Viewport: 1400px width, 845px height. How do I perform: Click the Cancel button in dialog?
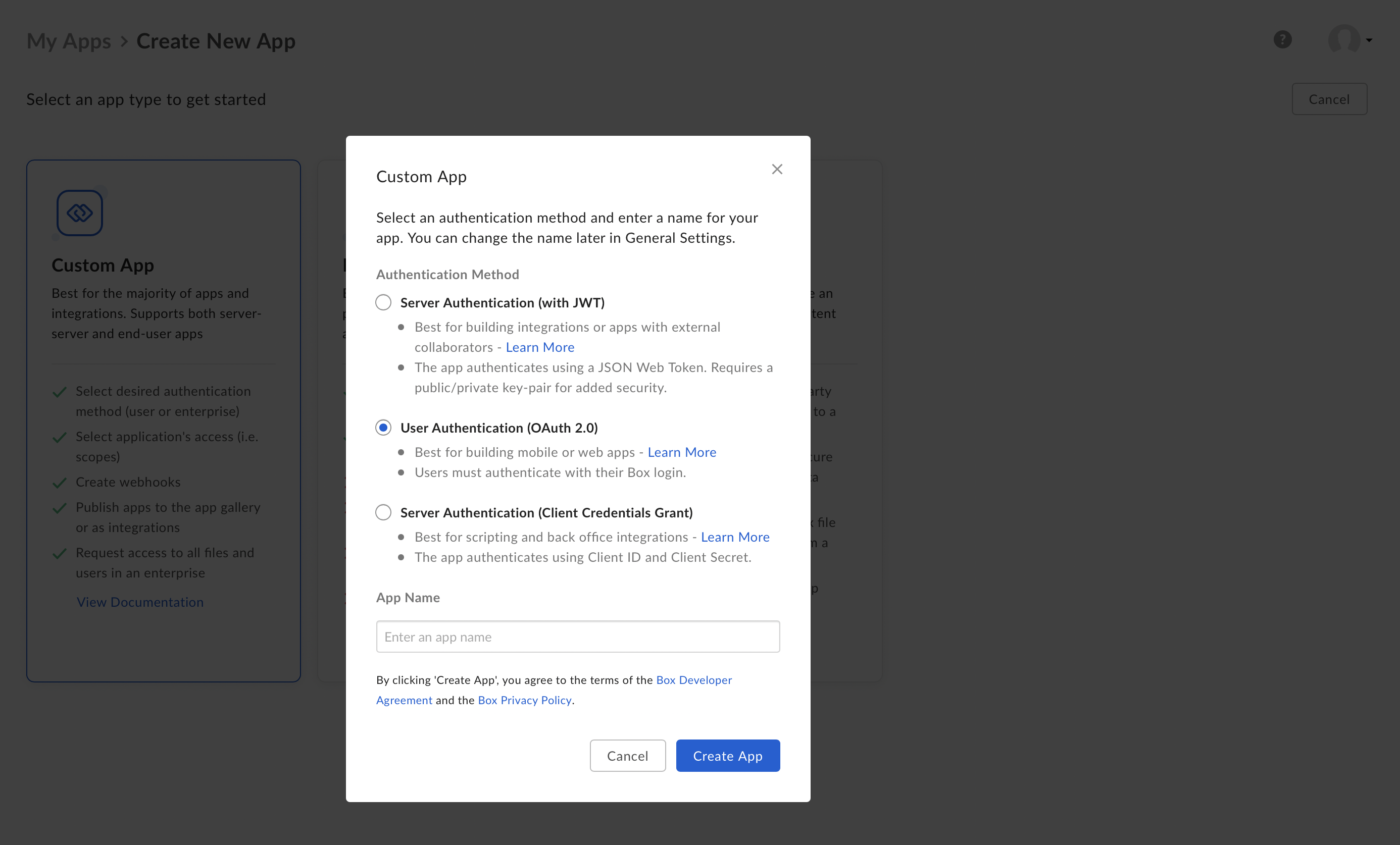tap(627, 755)
